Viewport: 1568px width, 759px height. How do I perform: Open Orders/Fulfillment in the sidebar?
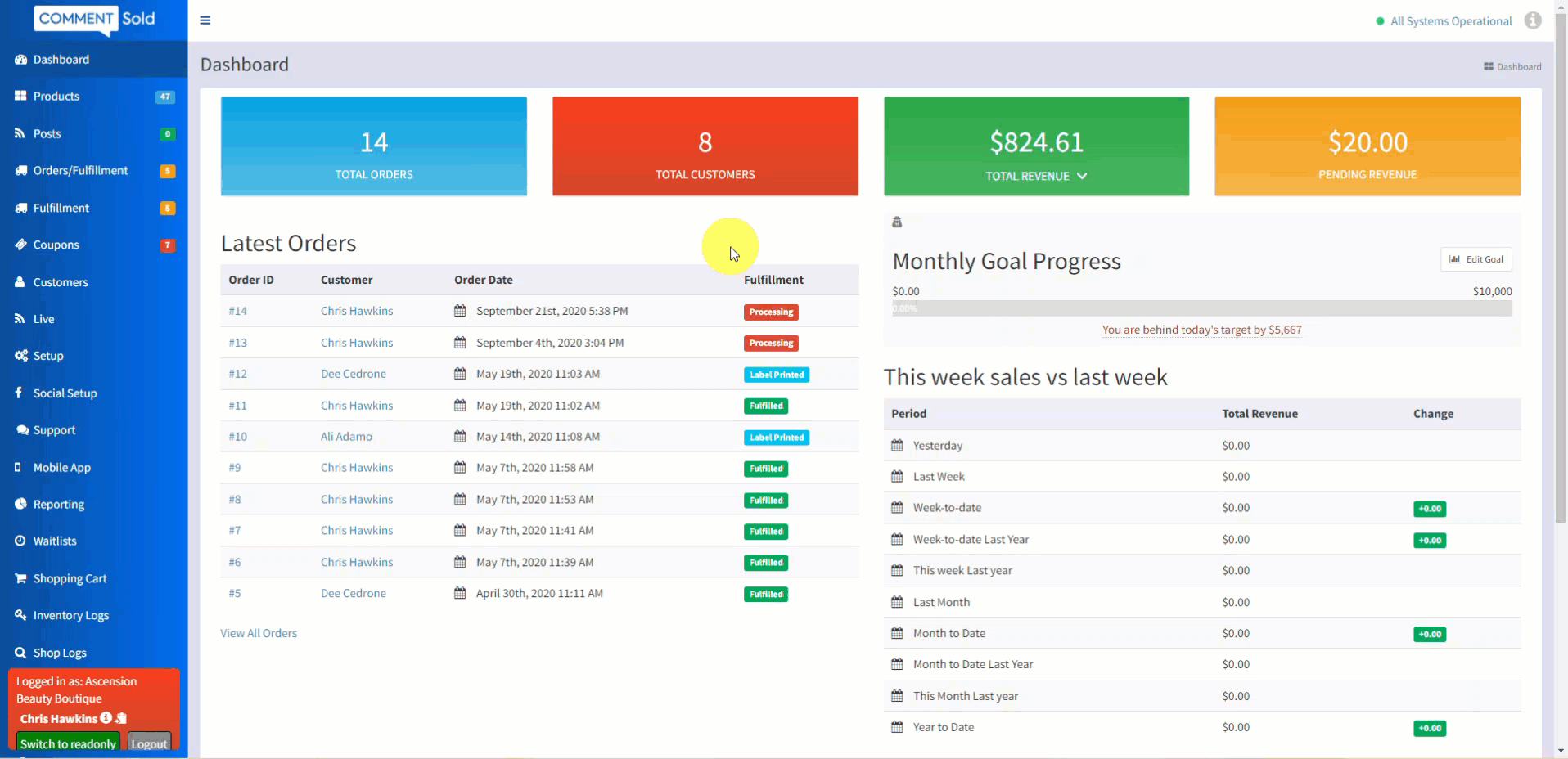[80, 170]
